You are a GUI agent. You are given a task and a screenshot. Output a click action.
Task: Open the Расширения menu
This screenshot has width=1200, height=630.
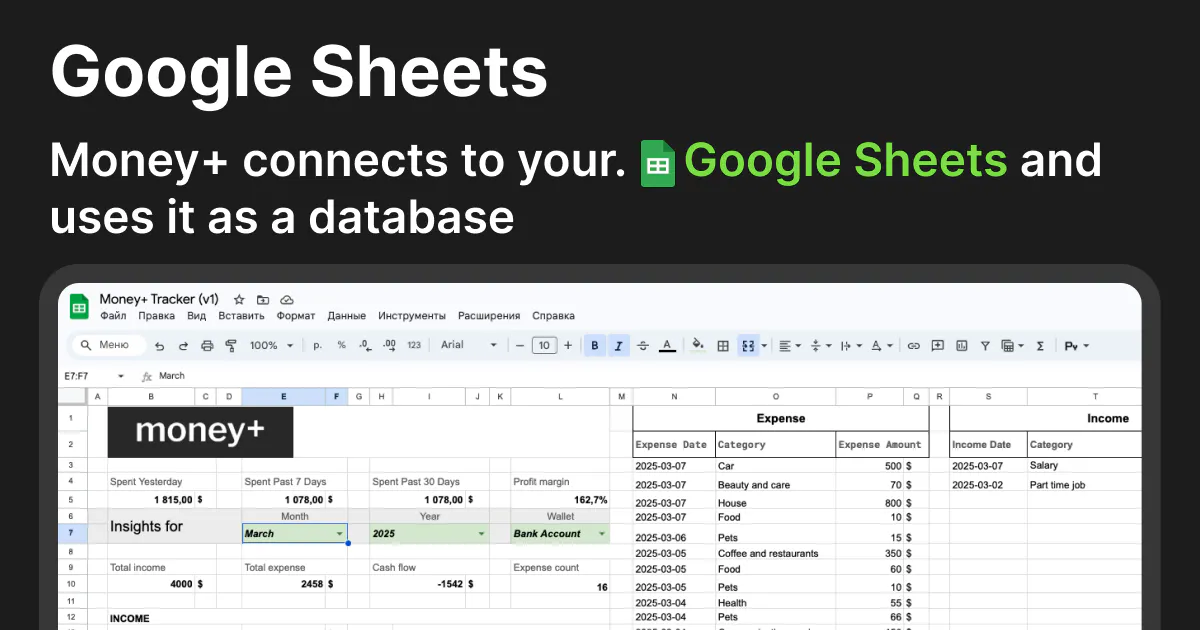coord(489,316)
